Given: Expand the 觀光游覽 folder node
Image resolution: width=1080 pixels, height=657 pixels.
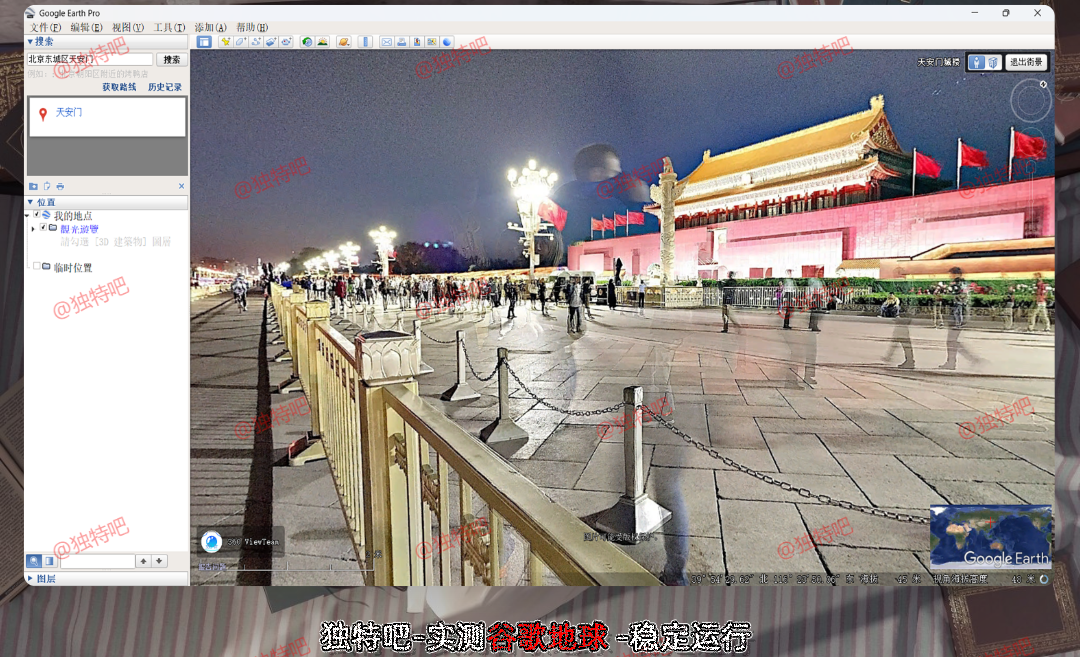Looking at the screenshot, I should [33, 229].
